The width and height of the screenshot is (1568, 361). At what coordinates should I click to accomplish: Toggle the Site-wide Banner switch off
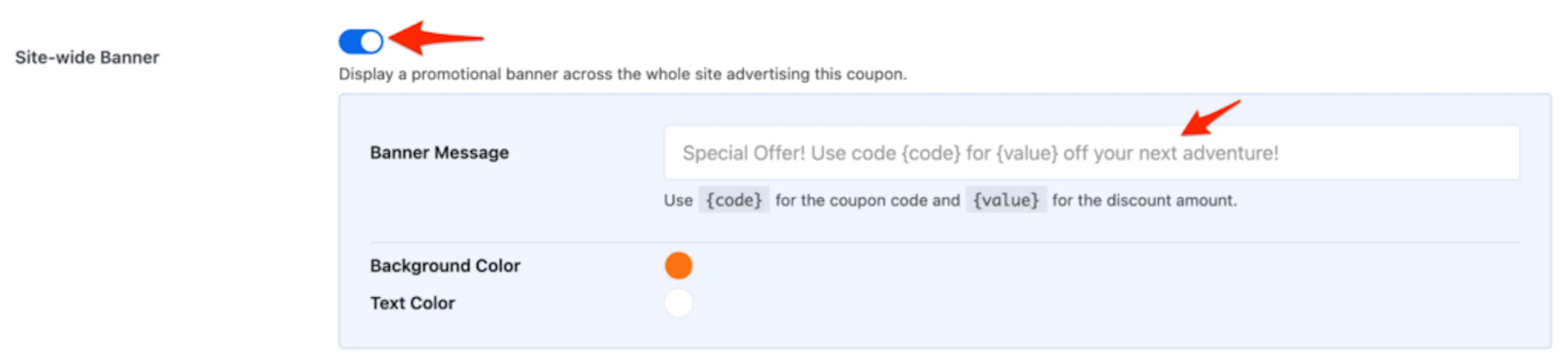[x=361, y=41]
